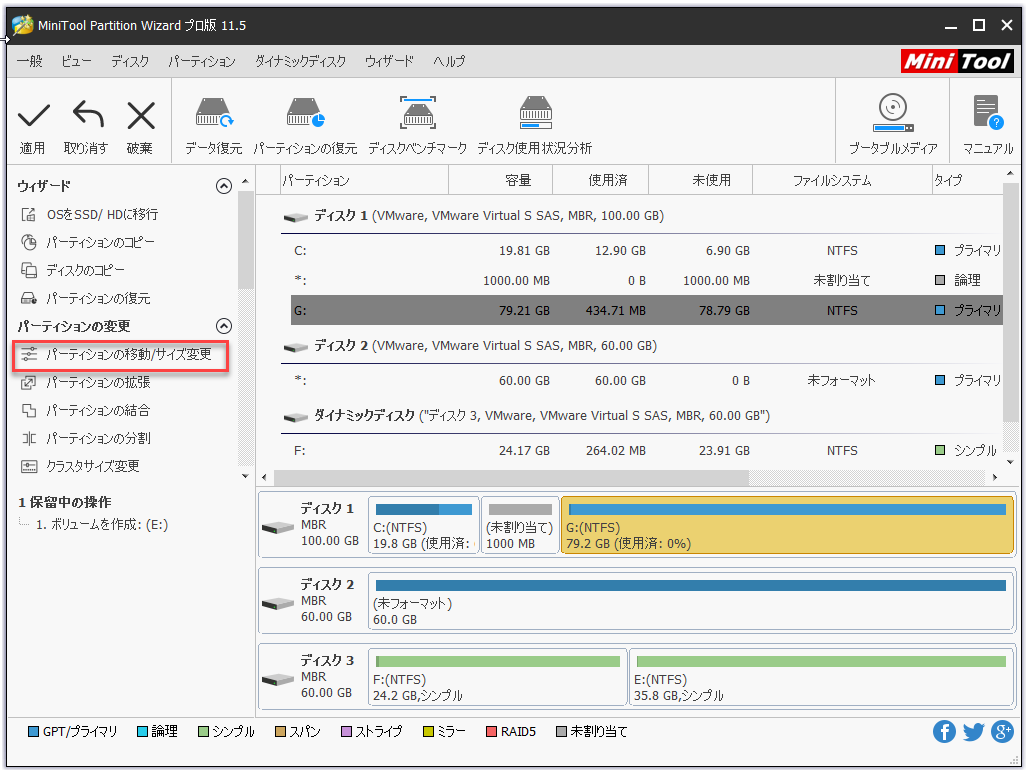
Task: Open the ビュー menu
Action: (76, 62)
